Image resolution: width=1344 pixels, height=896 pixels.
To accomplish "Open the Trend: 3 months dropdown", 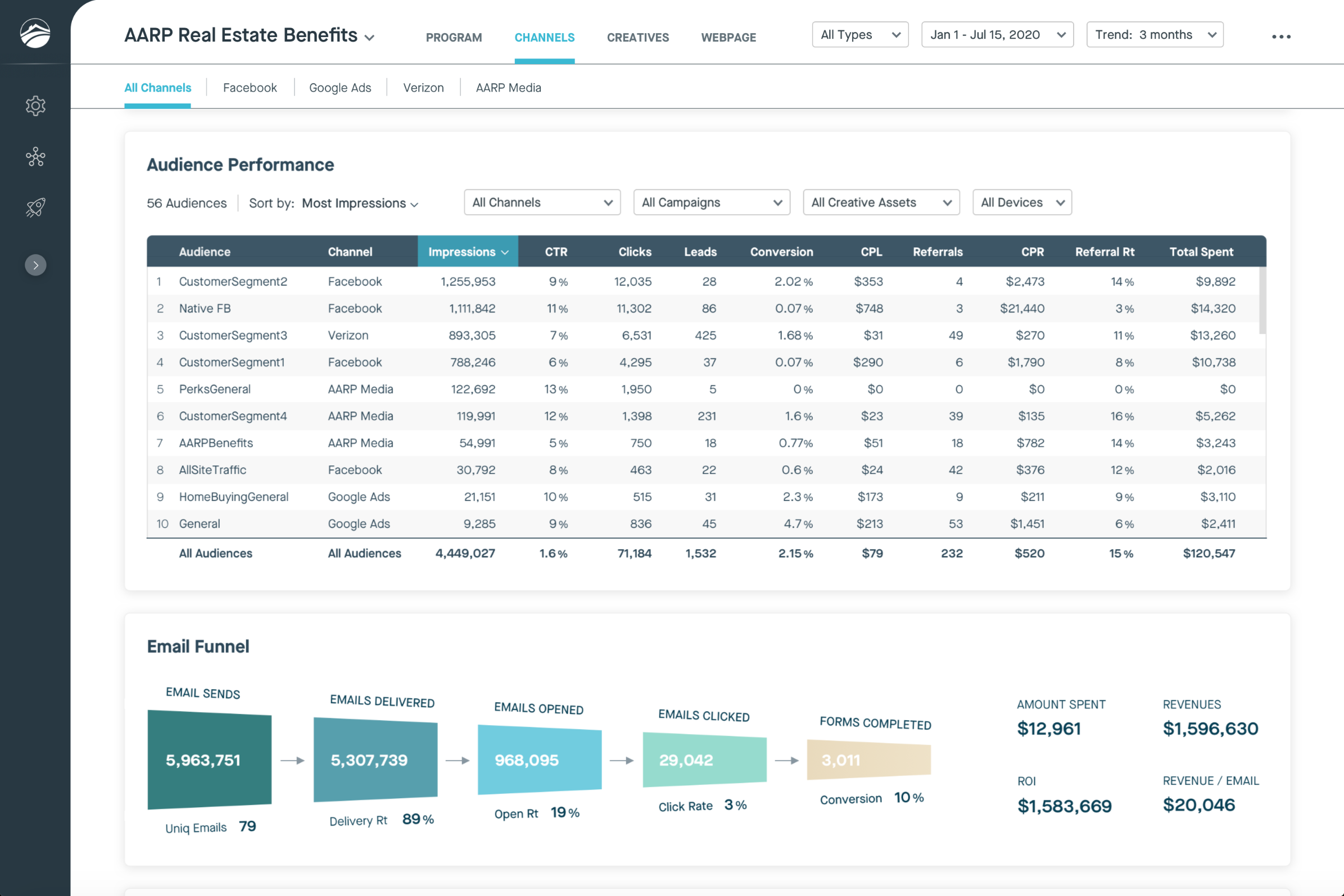I will coord(1154,35).
